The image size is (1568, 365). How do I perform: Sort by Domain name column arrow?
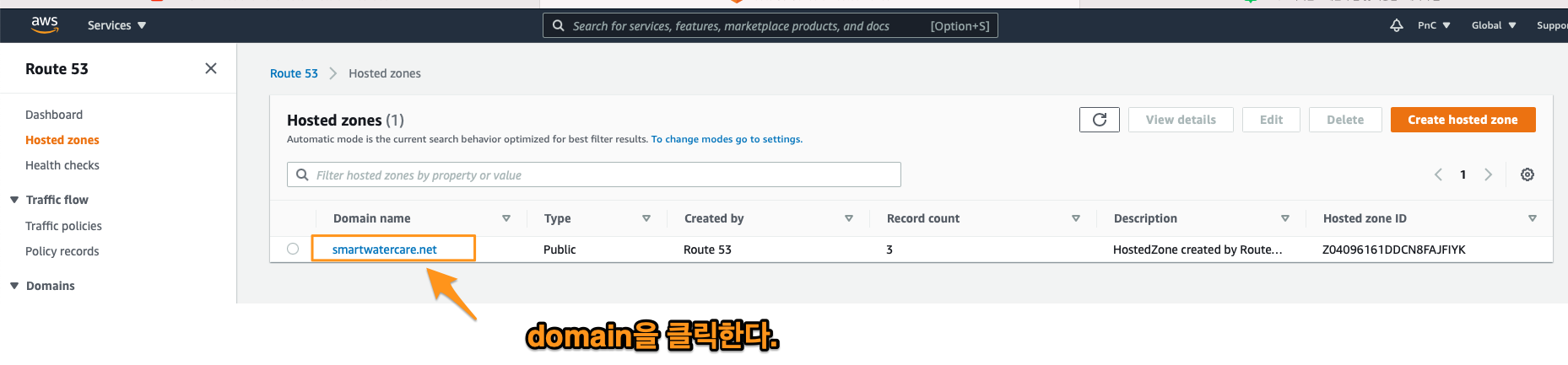tap(506, 218)
